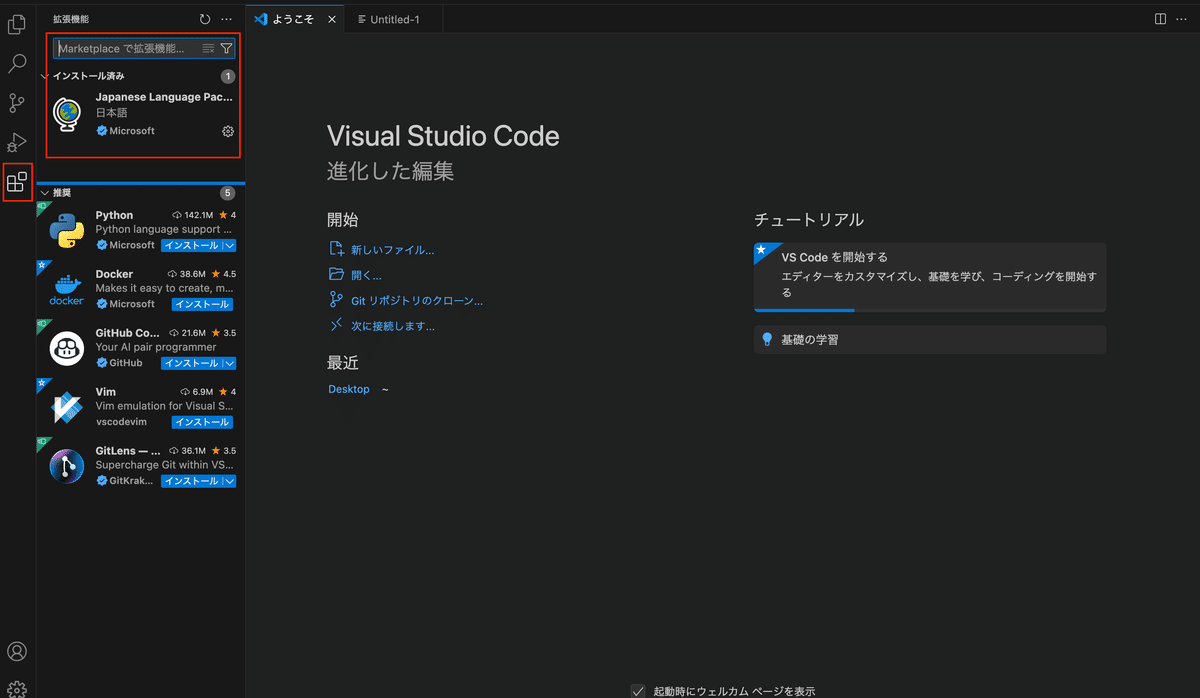Click the installed extensions count badge 1
Viewport: 1200px width, 698px height.
[x=228, y=76]
